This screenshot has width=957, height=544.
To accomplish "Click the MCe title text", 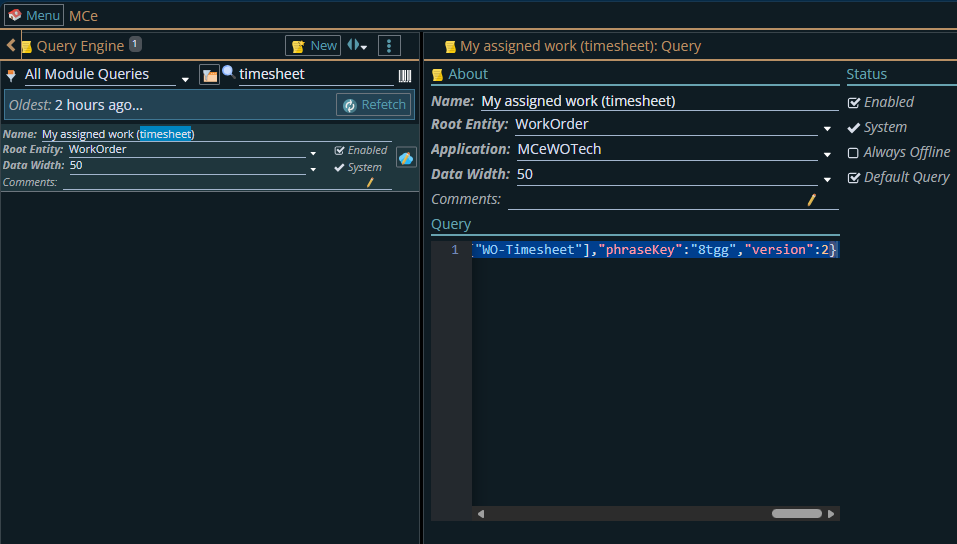I will [x=84, y=16].
